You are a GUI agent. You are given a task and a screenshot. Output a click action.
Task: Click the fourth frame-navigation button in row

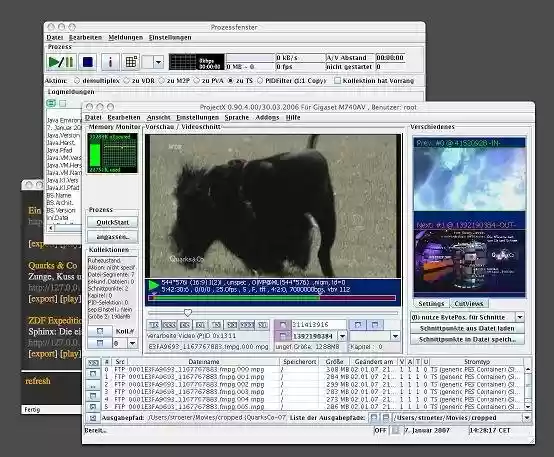tap(200, 324)
